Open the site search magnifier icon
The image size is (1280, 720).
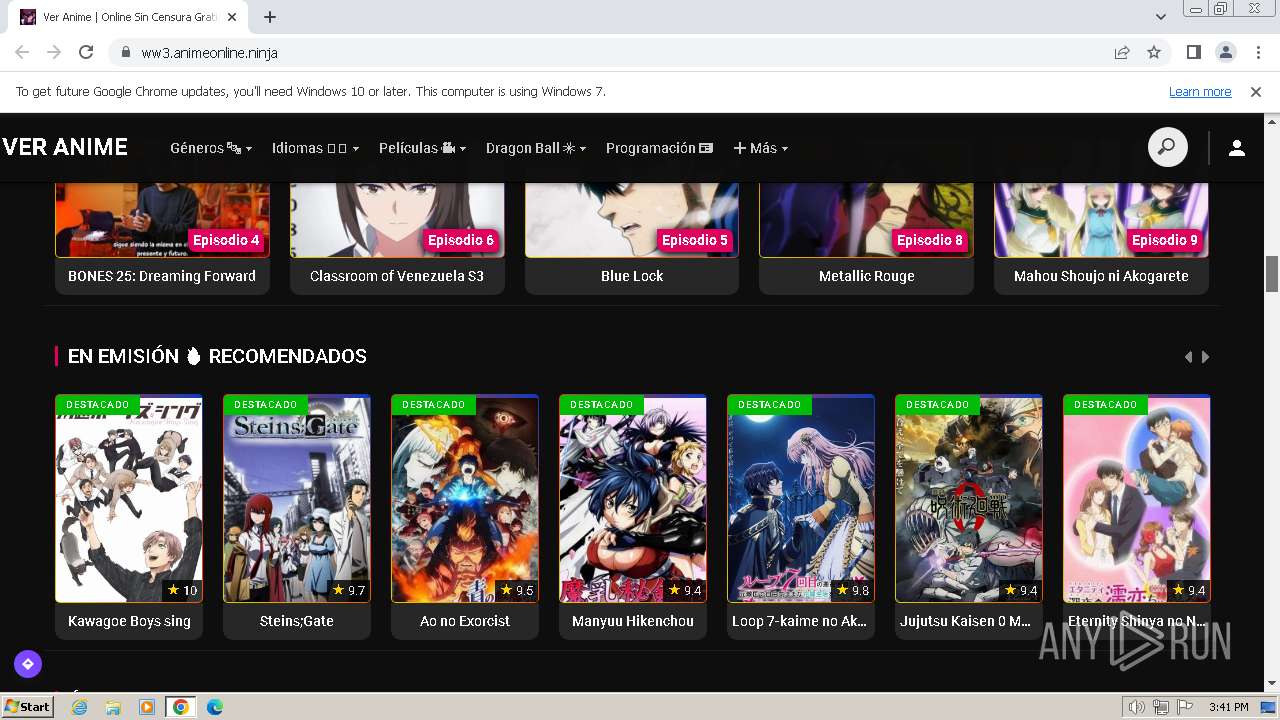[x=1167, y=148]
